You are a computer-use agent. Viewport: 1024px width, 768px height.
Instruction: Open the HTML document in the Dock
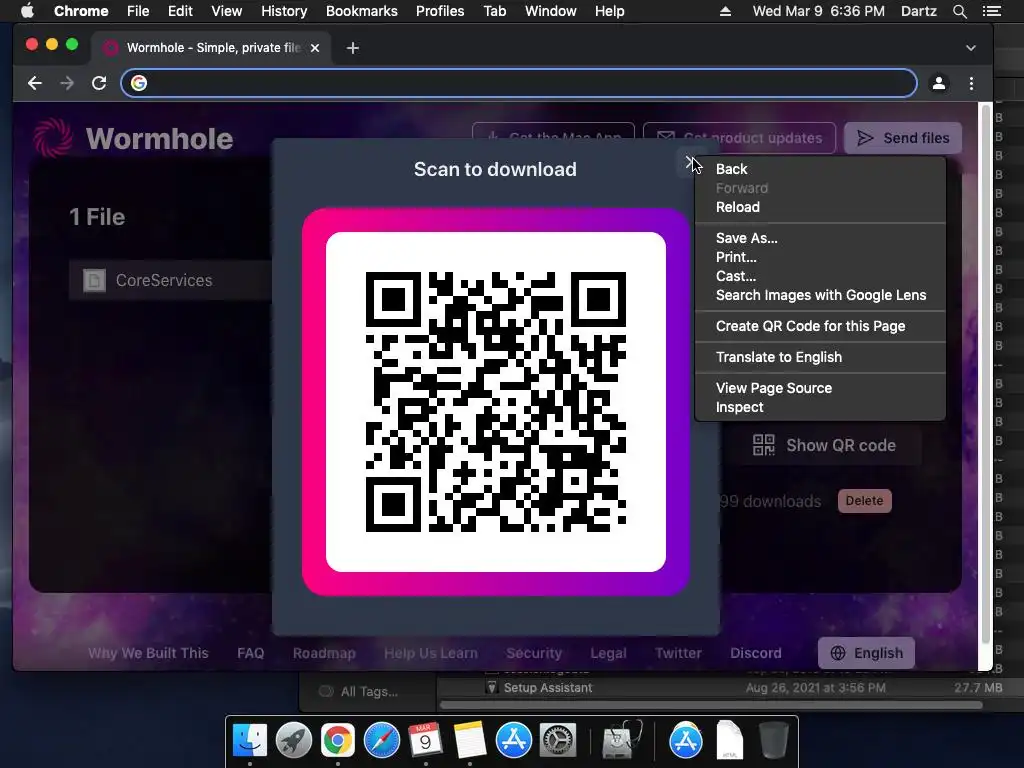729,741
